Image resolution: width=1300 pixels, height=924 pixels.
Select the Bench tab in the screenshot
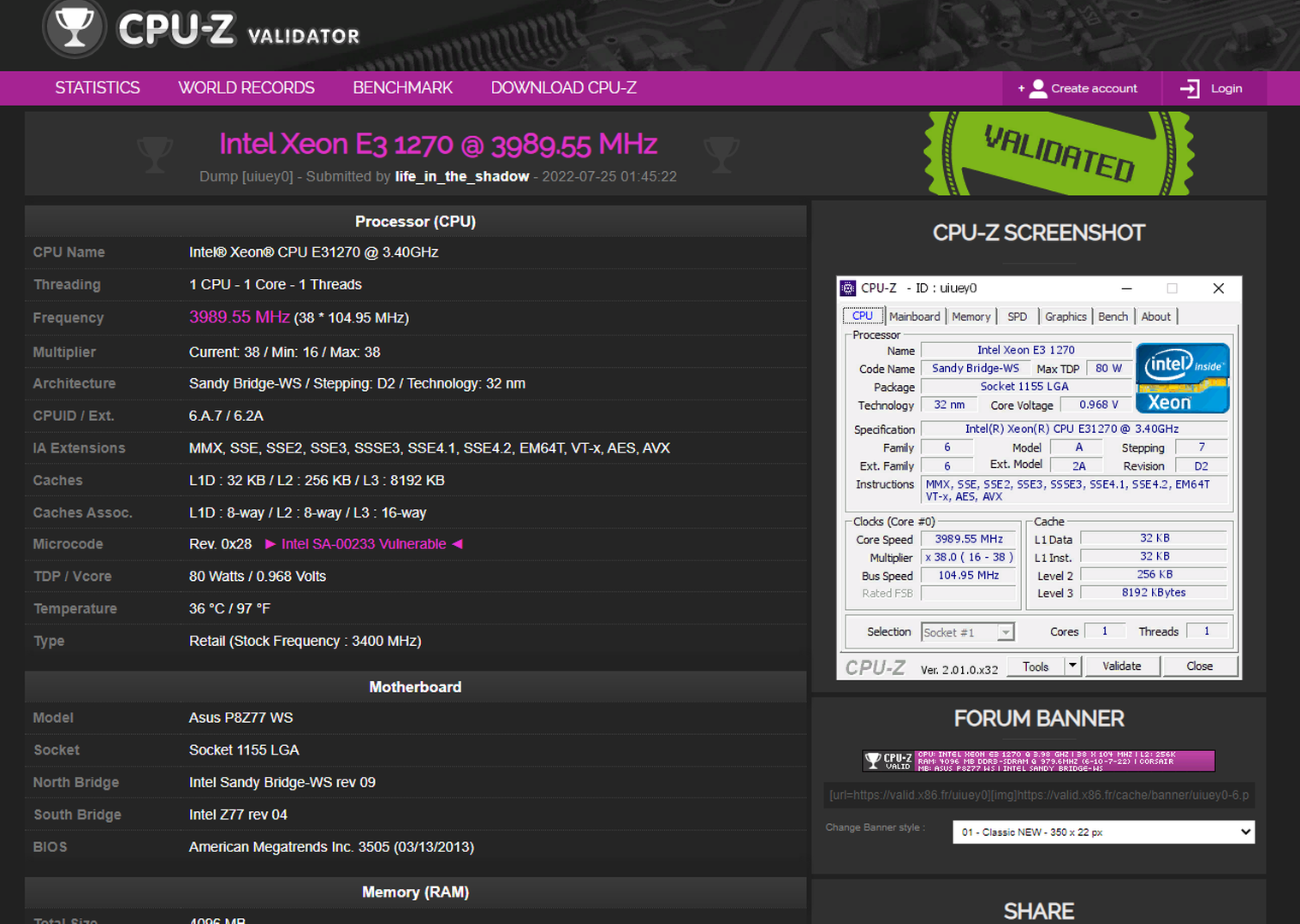coord(1113,317)
